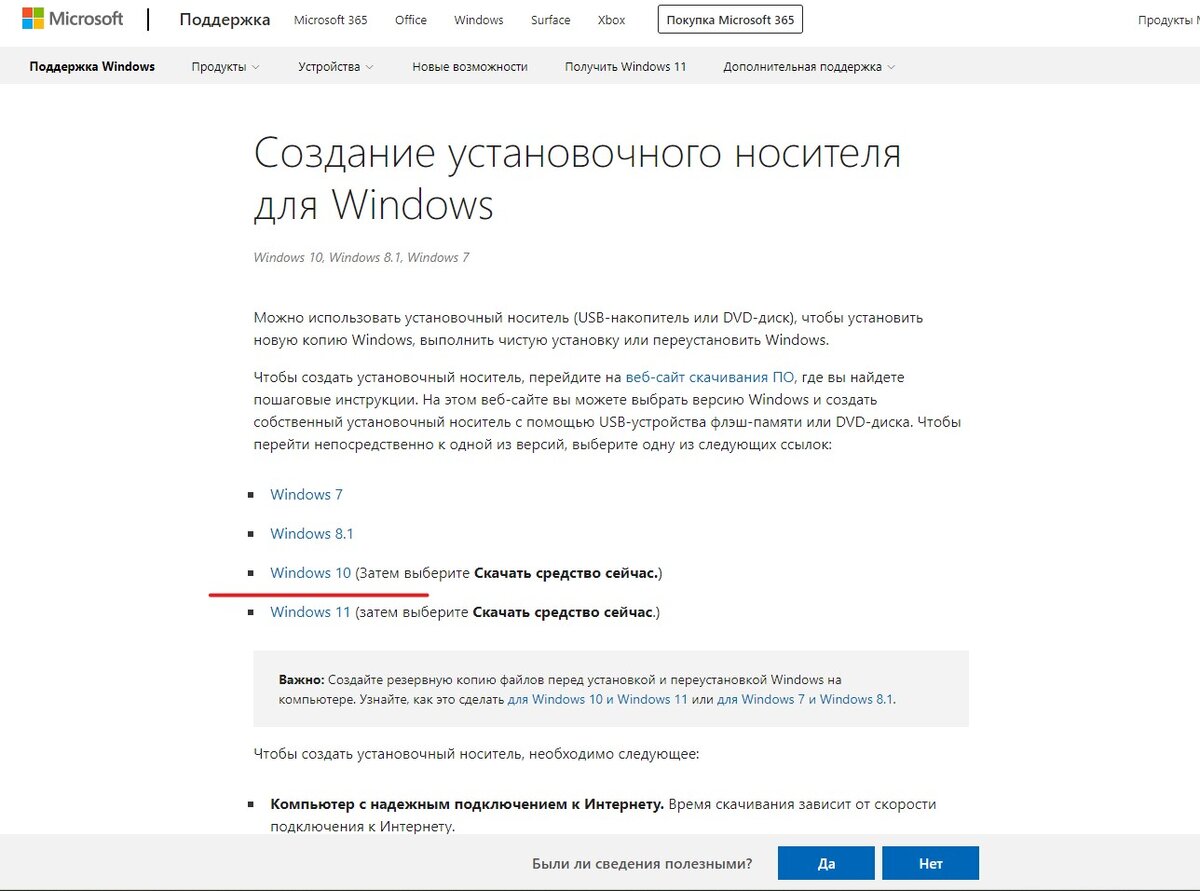Click the 'Windows 10, Windows 8.1, Windows 7' applies-to text
The image size is (1200, 891).
(x=361, y=258)
